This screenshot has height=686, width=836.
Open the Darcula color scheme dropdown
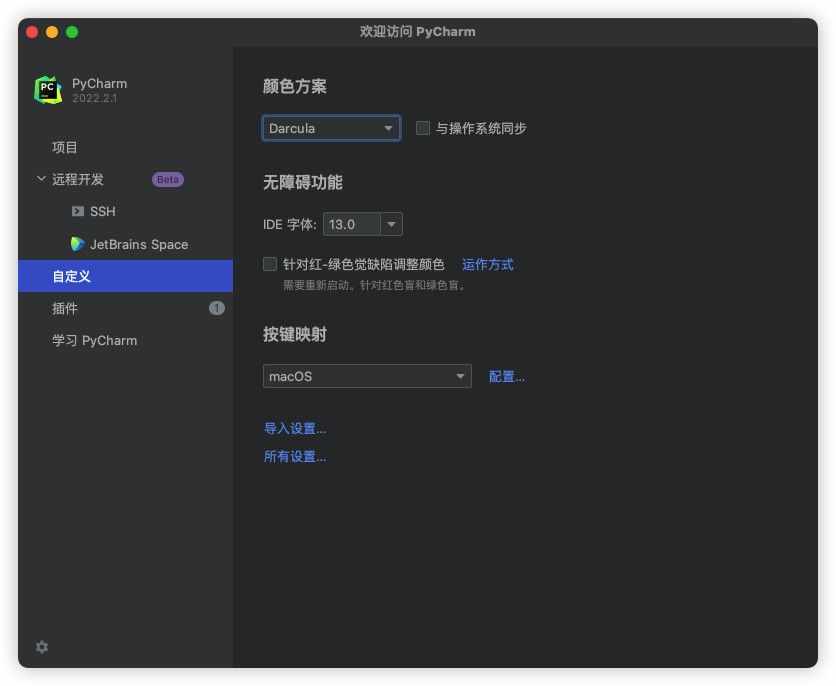(331, 128)
